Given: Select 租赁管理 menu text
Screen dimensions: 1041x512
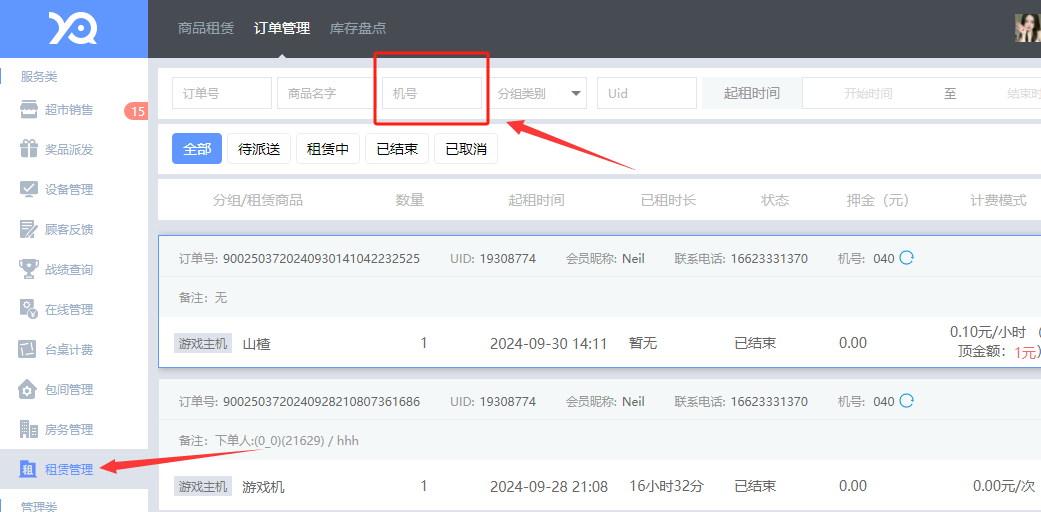Looking at the screenshot, I should click(x=69, y=469).
